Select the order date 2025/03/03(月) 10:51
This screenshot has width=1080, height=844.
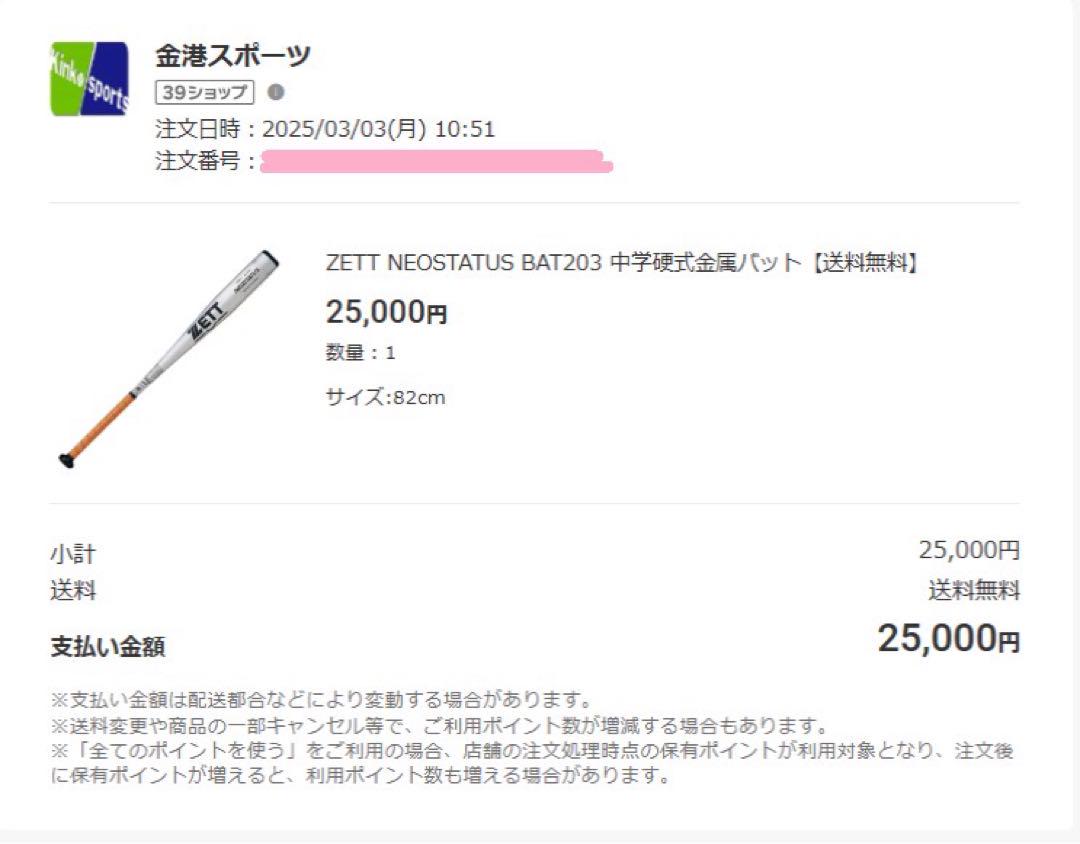(x=378, y=129)
